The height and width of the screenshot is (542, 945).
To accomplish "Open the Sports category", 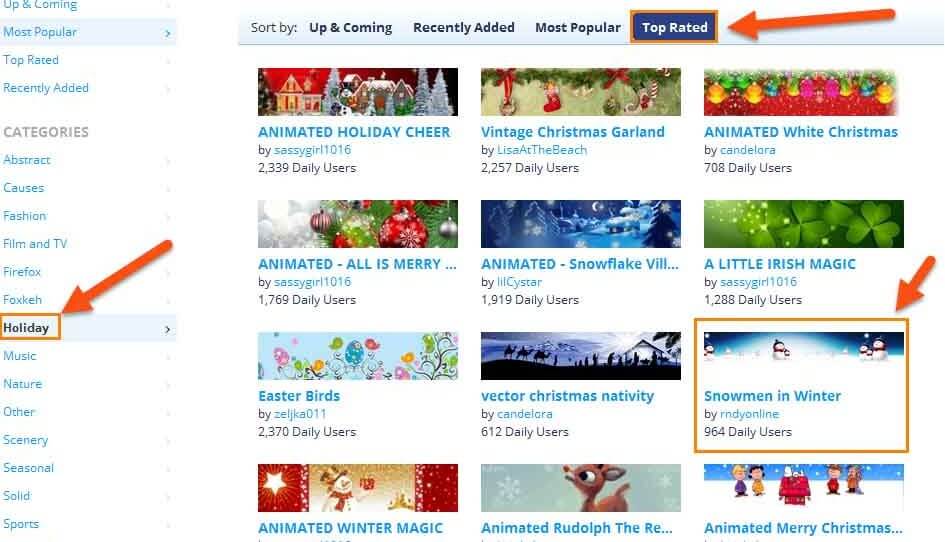I will point(20,524).
